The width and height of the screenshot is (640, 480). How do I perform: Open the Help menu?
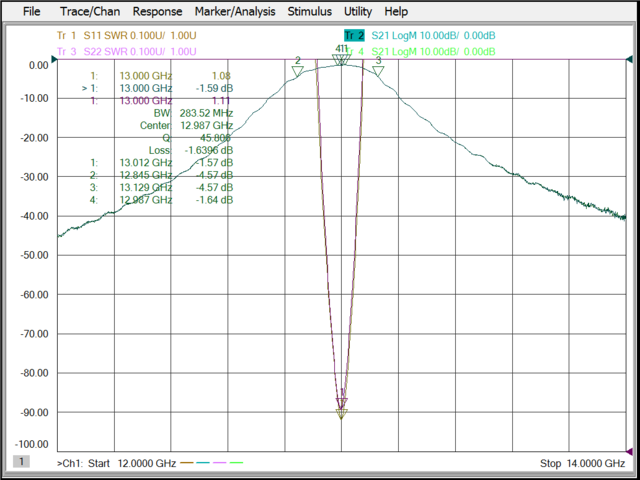396,11
